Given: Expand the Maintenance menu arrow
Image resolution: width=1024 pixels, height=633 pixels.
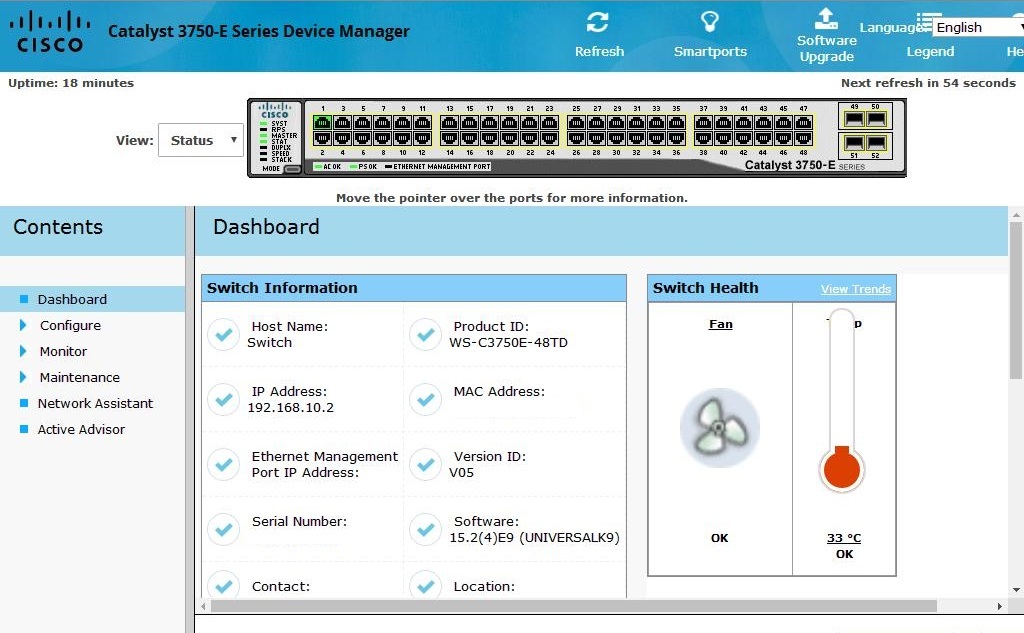Looking at the screenshot, I should click(x=24, y=378).
